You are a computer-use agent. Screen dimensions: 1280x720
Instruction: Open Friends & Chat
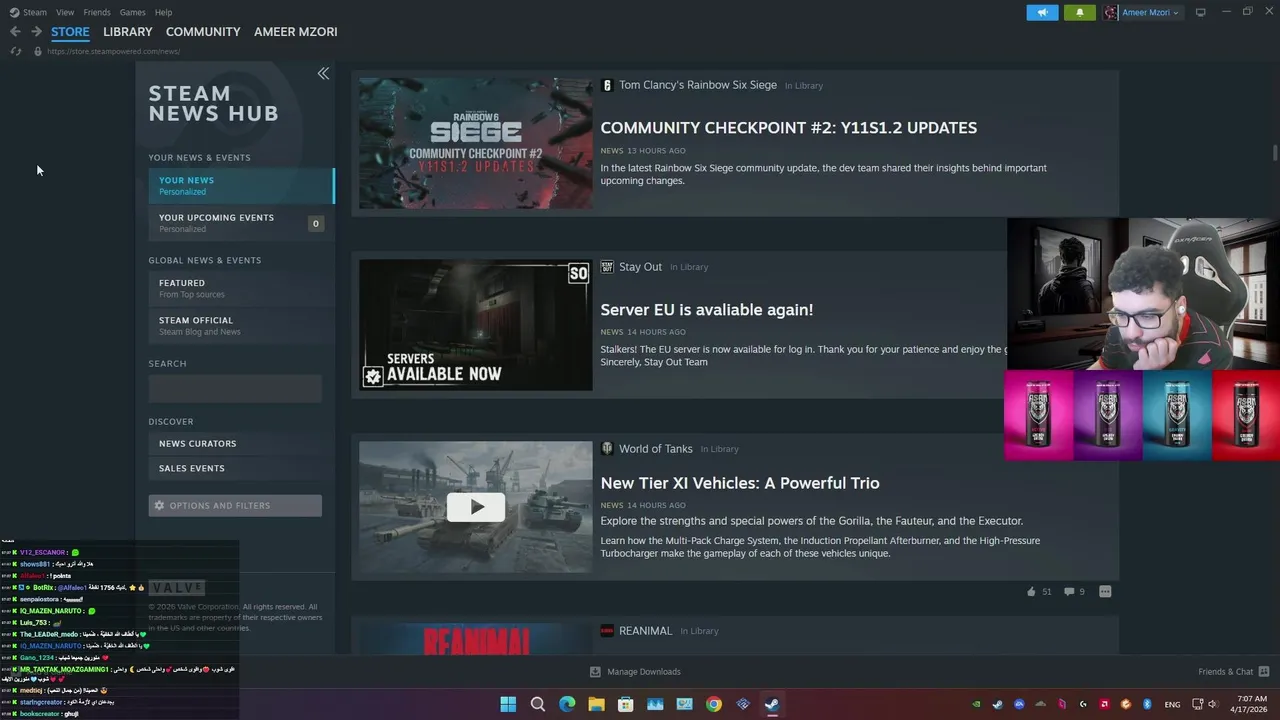1233,672
